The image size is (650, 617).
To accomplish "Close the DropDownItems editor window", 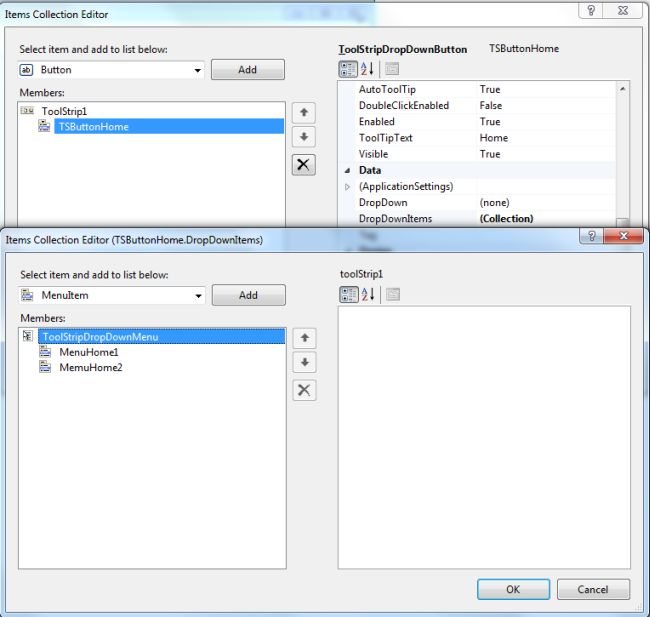I will pos(623,236).
